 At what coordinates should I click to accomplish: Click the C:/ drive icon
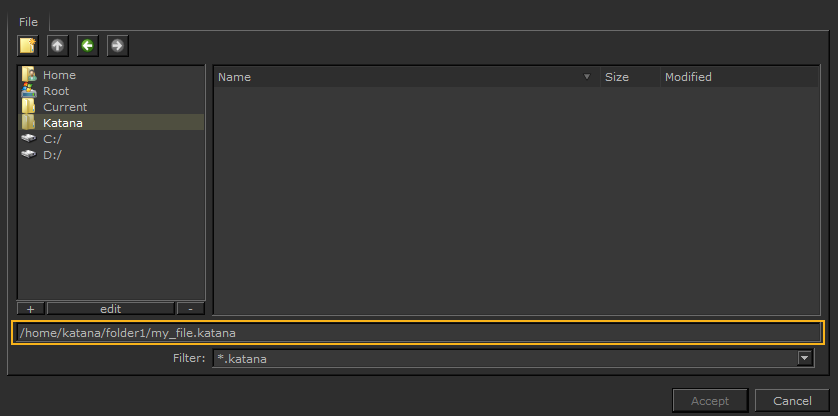click(x=28, y=138)
